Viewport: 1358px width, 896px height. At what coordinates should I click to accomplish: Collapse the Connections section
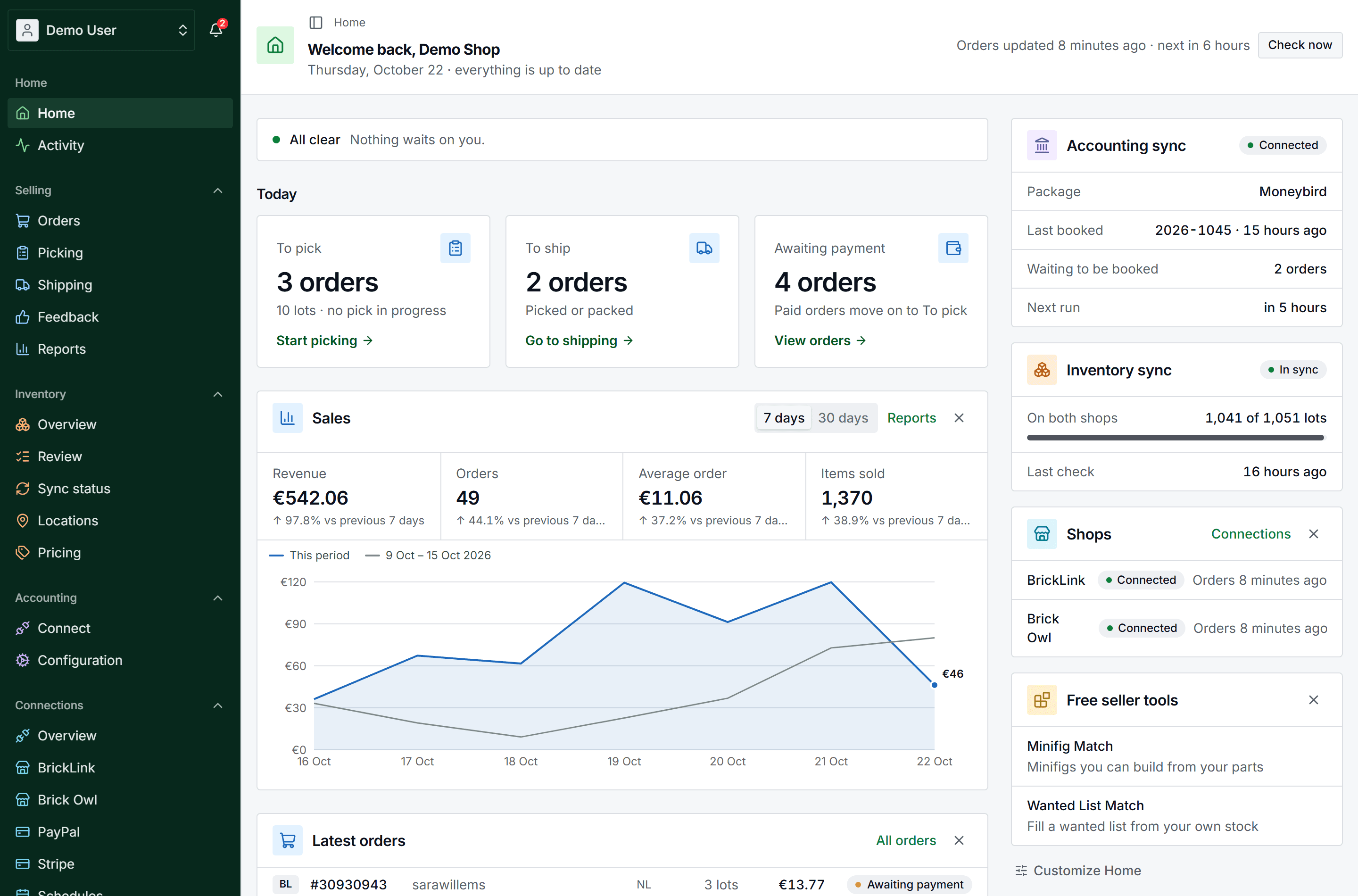point(218,705)
